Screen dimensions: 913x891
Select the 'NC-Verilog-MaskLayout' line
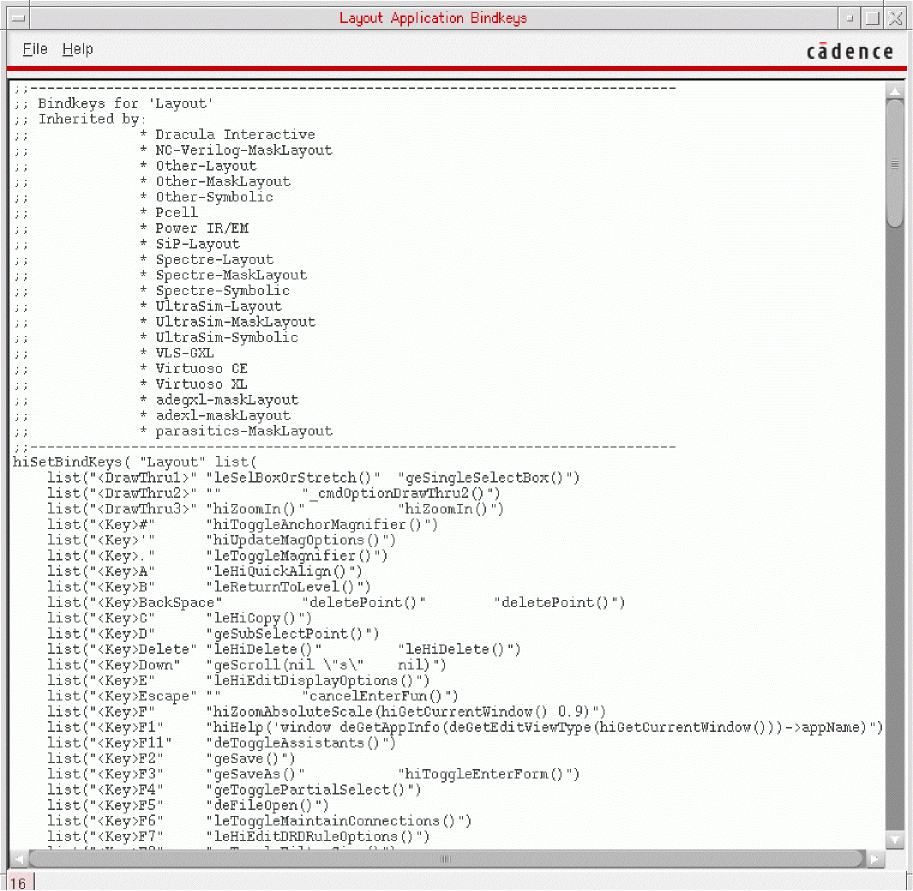(x=236, y=150)
